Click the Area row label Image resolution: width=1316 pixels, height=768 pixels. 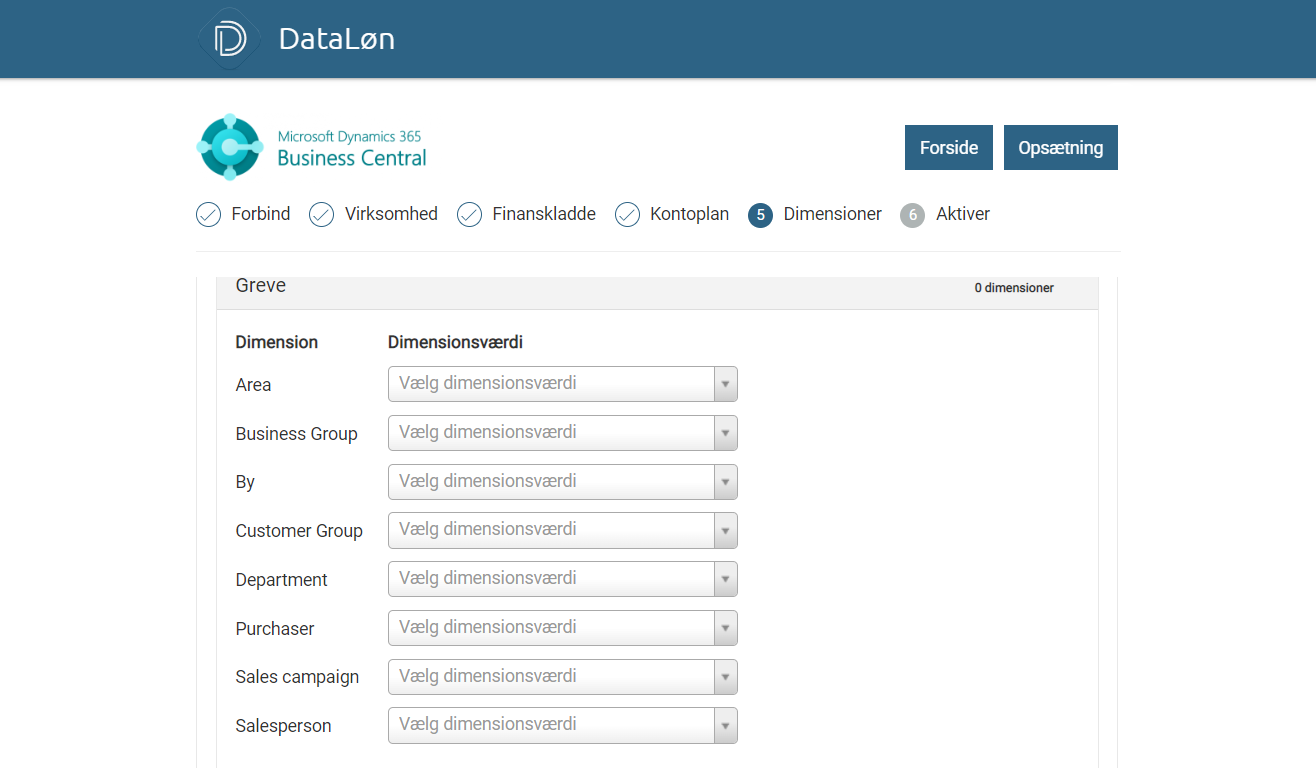coord(253,385)
